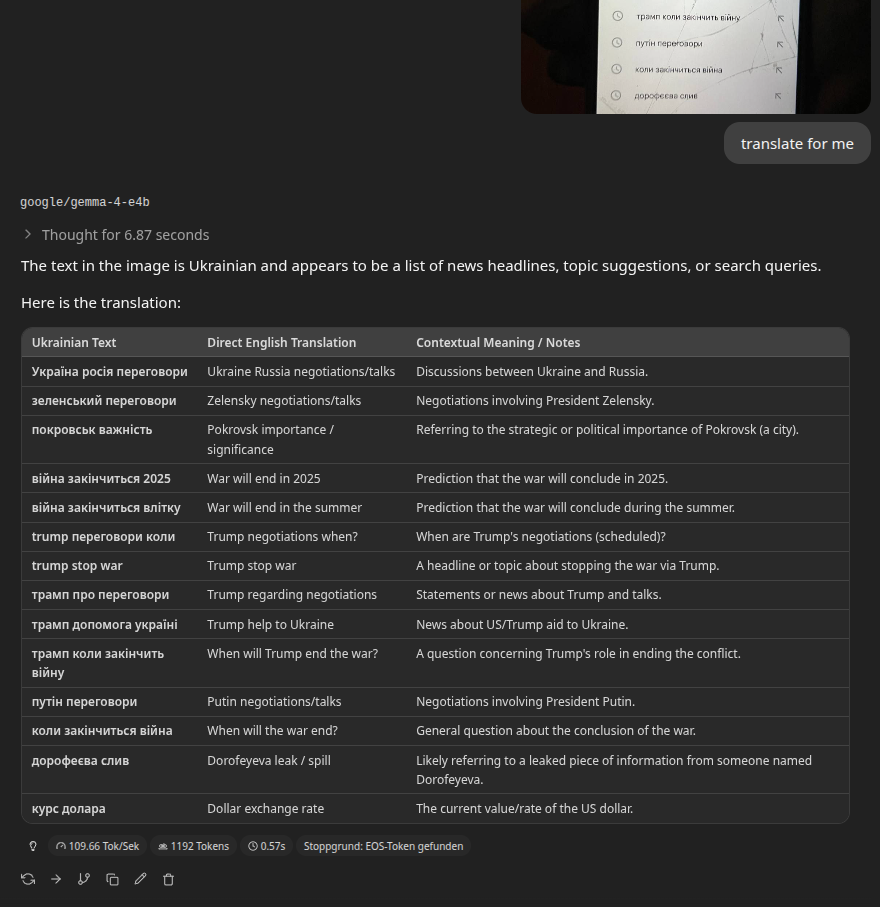Expand the 'Thought for 6.87 seconds' section
This screenshot has height=907, width=880.
click(116, 235)
